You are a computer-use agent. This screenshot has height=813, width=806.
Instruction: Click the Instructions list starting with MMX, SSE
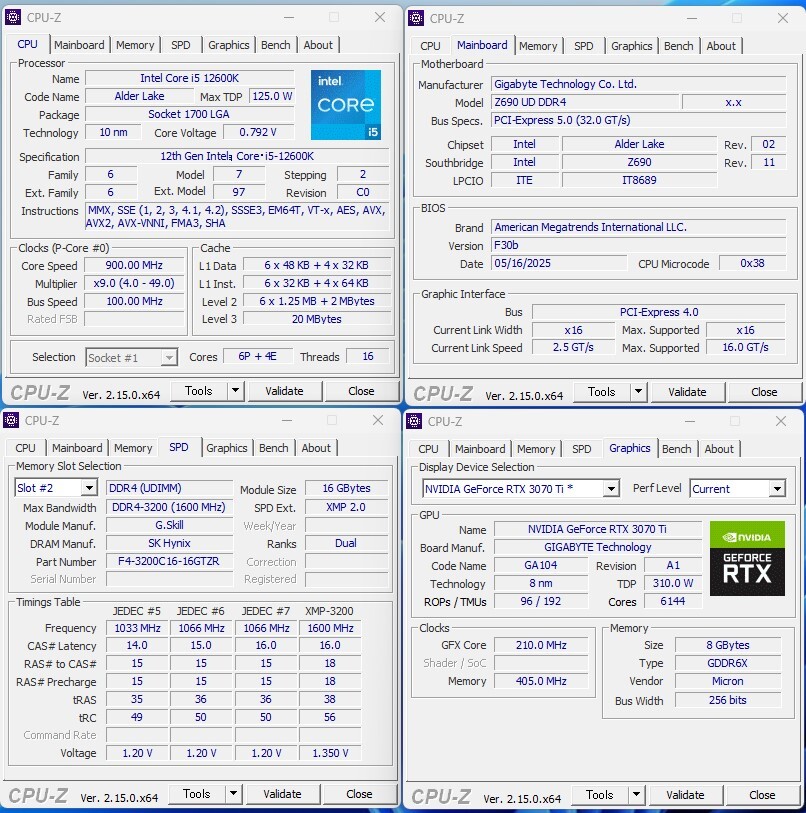point(237,217)
